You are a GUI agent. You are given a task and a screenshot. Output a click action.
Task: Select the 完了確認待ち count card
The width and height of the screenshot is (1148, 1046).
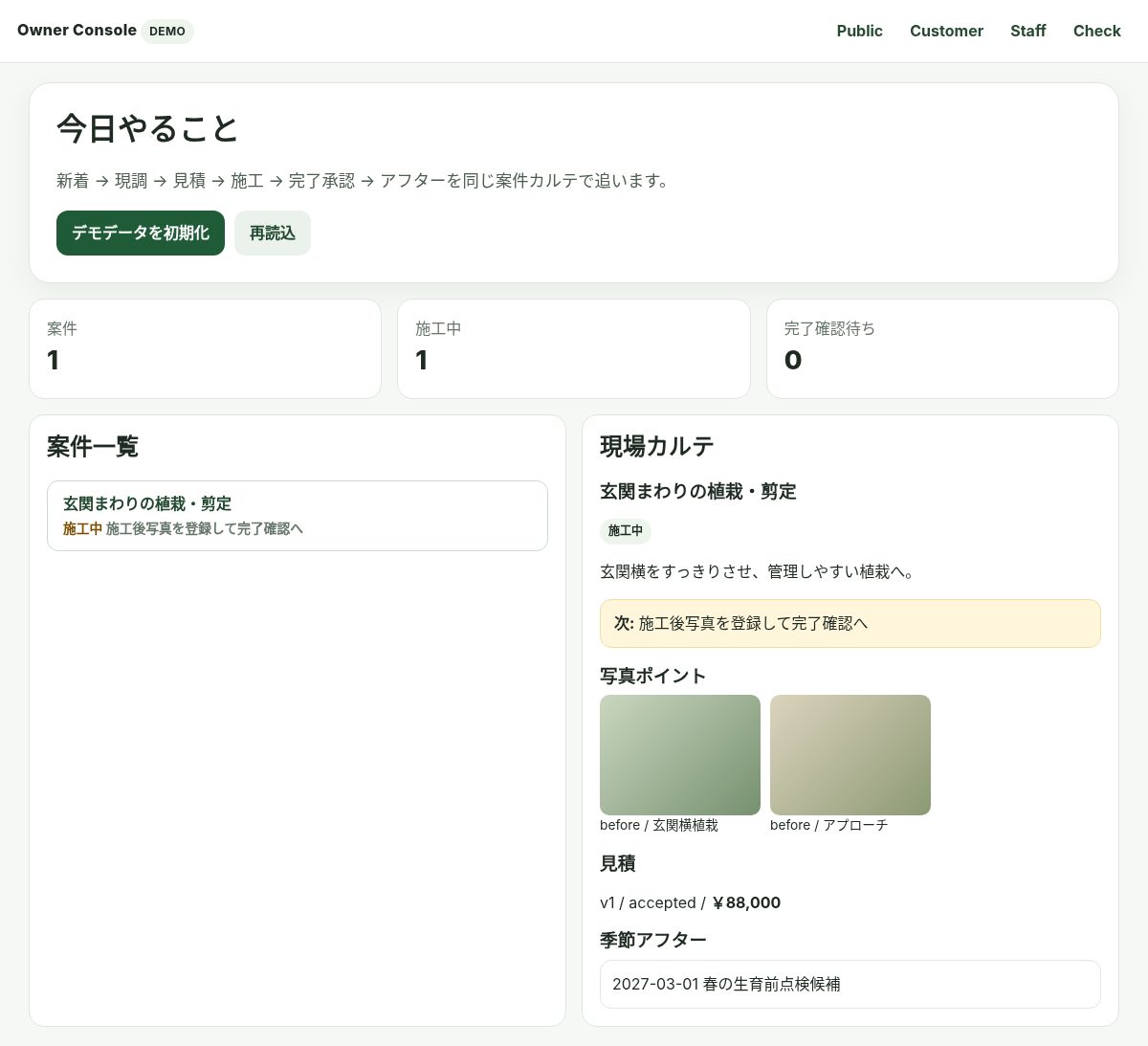coord(942,348)
